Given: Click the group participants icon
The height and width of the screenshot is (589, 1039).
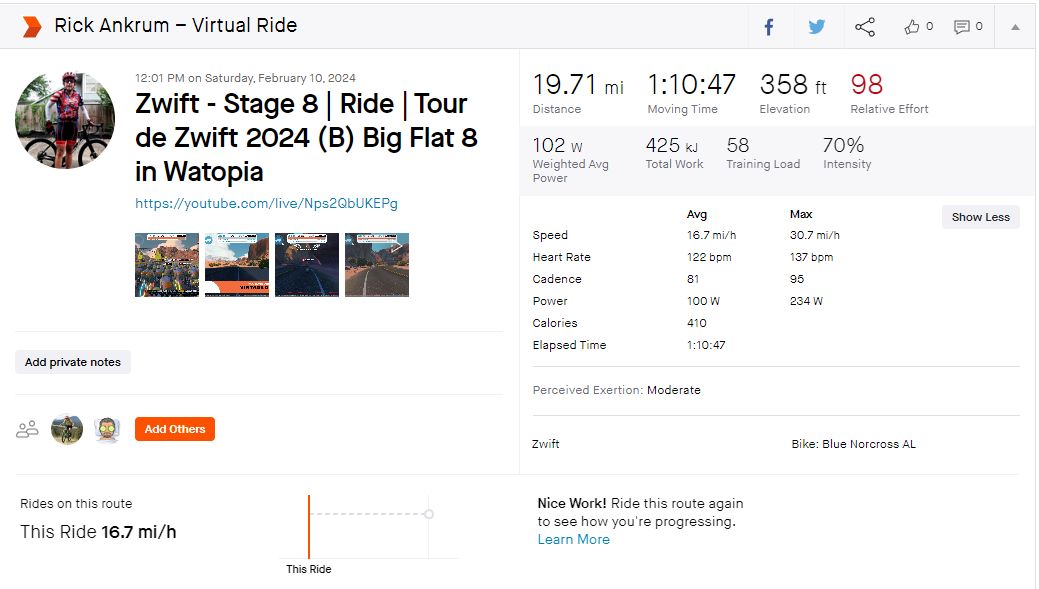Looking at the screenshot, I should pyautogui.click(x=27, y=429).
